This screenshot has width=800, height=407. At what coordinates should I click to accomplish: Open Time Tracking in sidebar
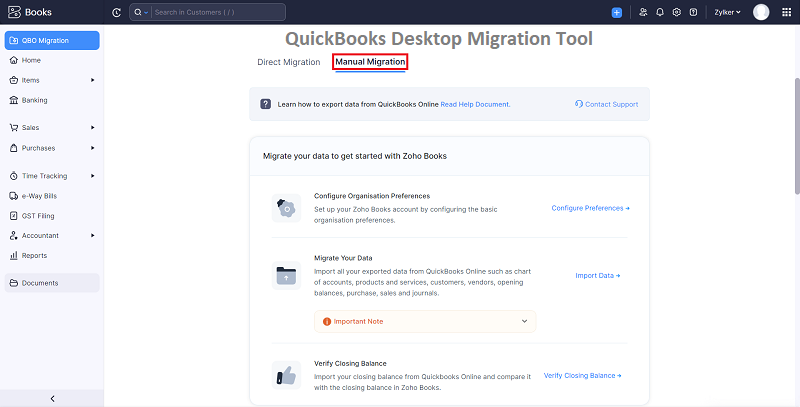[x=46, y=176]
